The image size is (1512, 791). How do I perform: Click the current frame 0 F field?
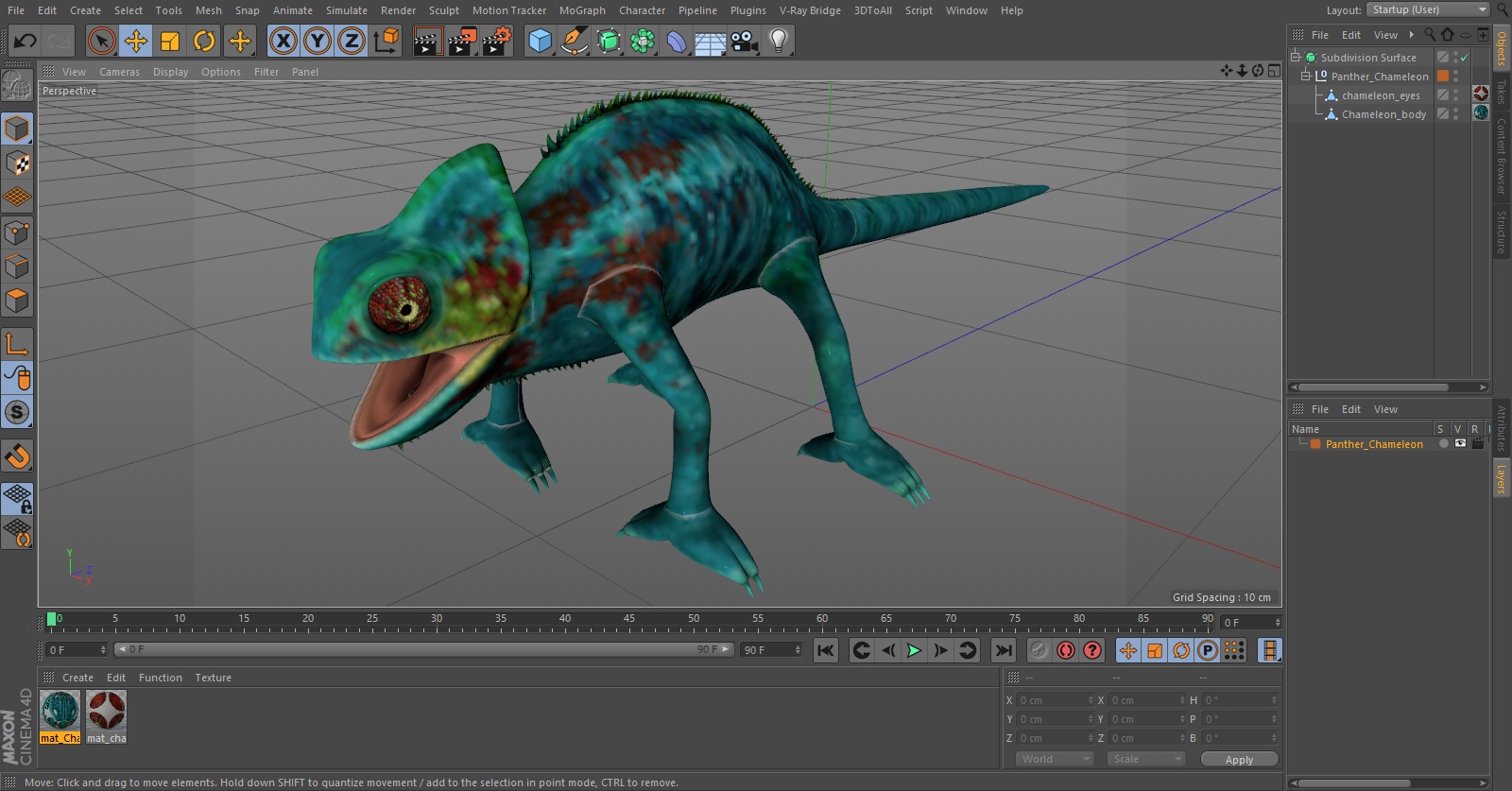(77, 650)
